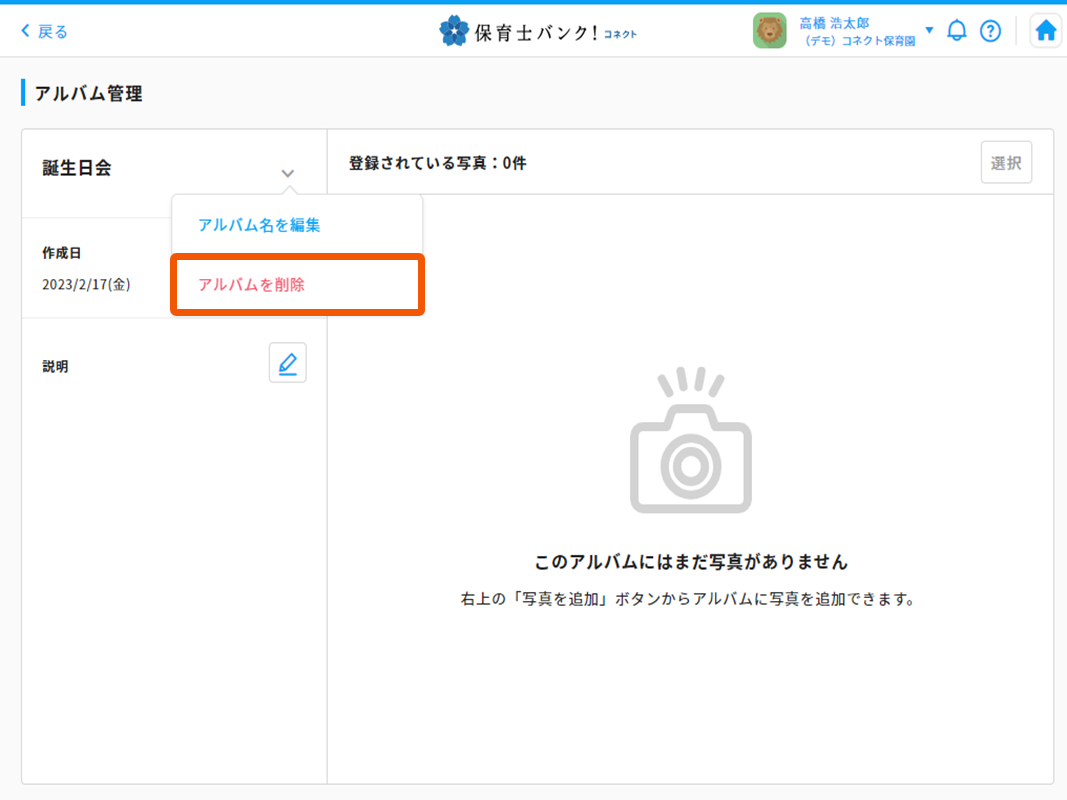
Task: Open the account dropdown arrow by the username
Action: 930,30
